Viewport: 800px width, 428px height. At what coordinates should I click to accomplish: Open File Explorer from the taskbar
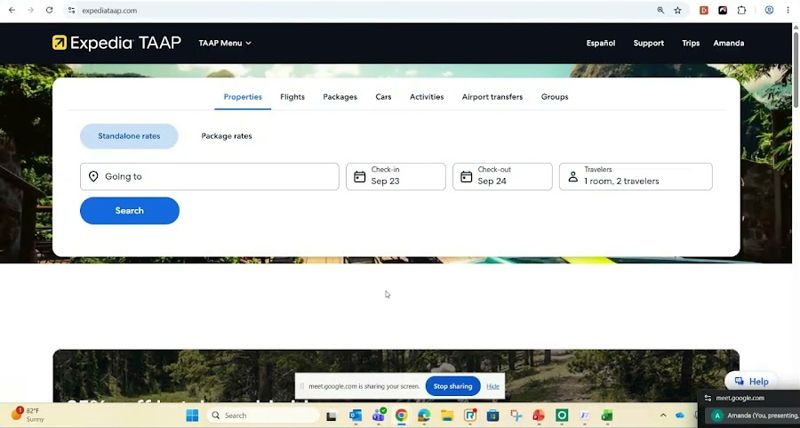tap(447, 416)
